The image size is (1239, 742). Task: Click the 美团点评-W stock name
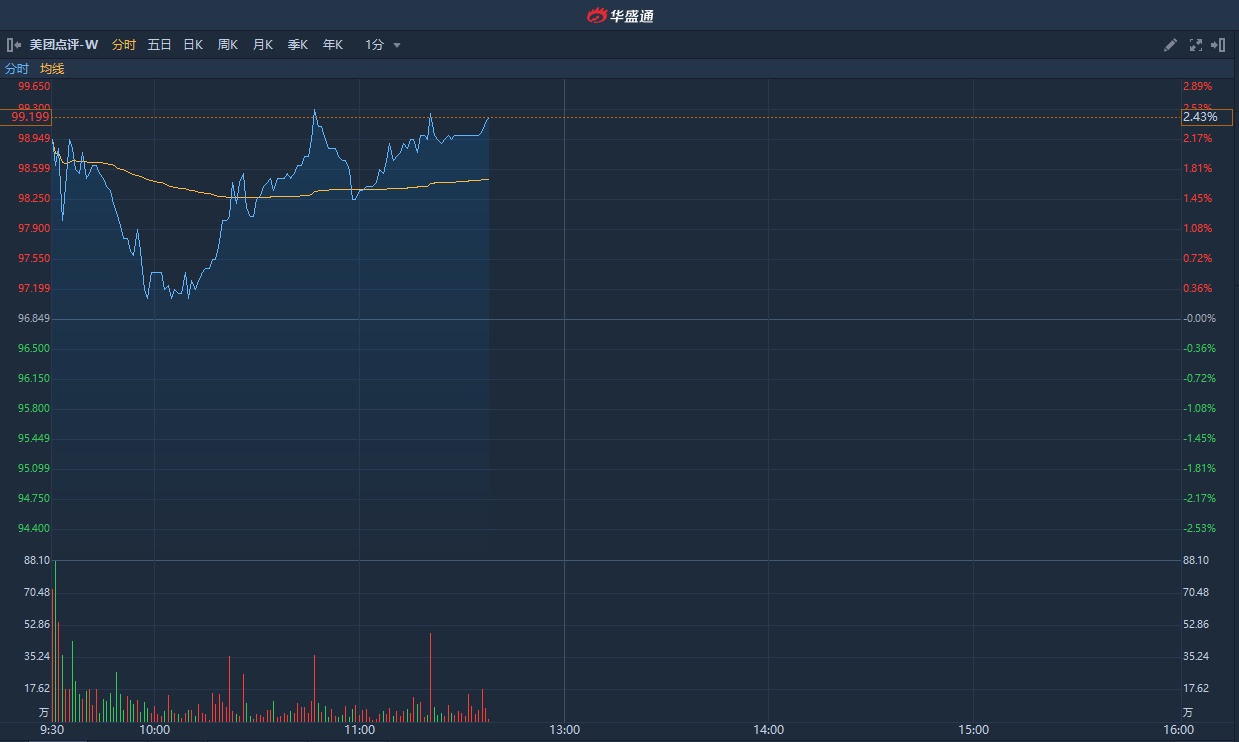[64, 45]
